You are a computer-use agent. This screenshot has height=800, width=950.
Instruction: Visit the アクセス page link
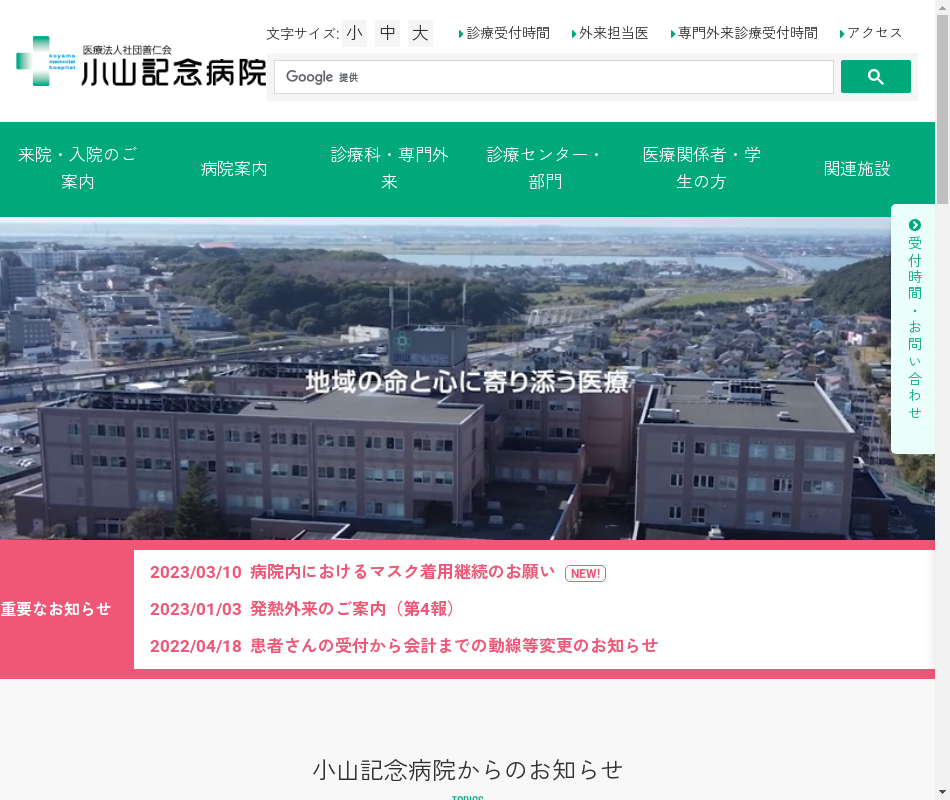[874, 33]
